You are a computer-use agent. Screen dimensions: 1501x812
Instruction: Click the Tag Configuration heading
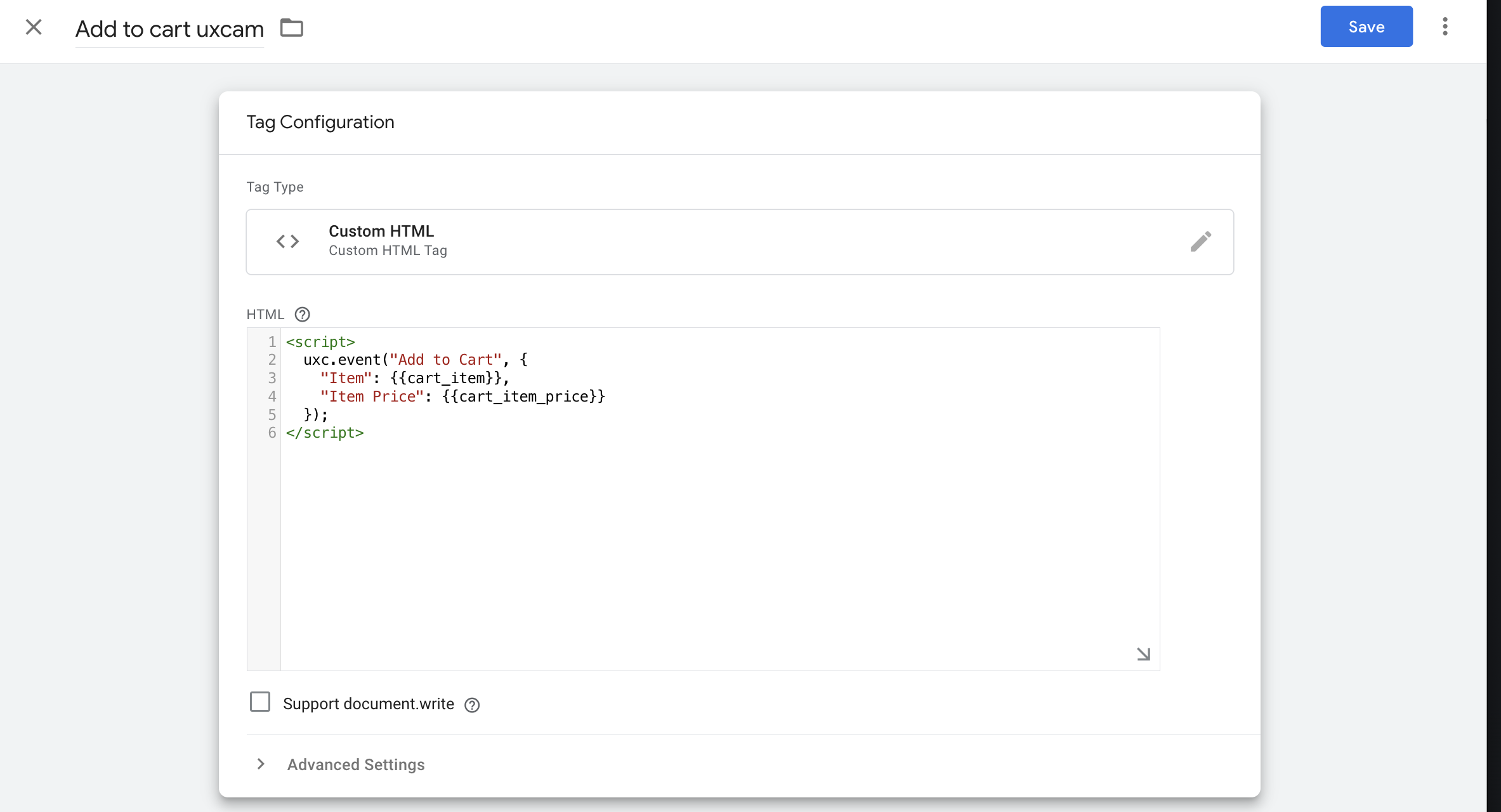click(320, 122)
